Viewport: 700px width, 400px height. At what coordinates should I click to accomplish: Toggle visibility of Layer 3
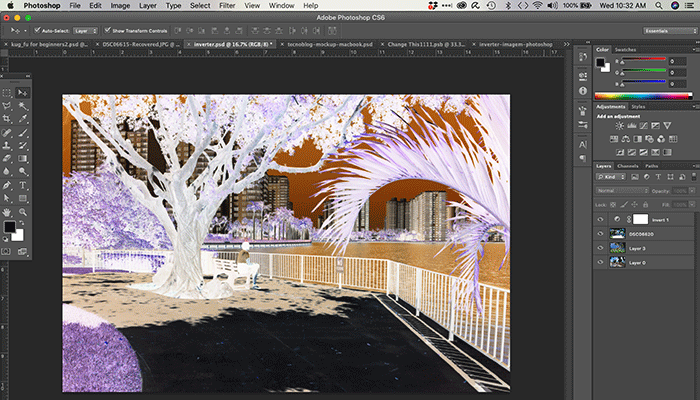pos(601,247)
